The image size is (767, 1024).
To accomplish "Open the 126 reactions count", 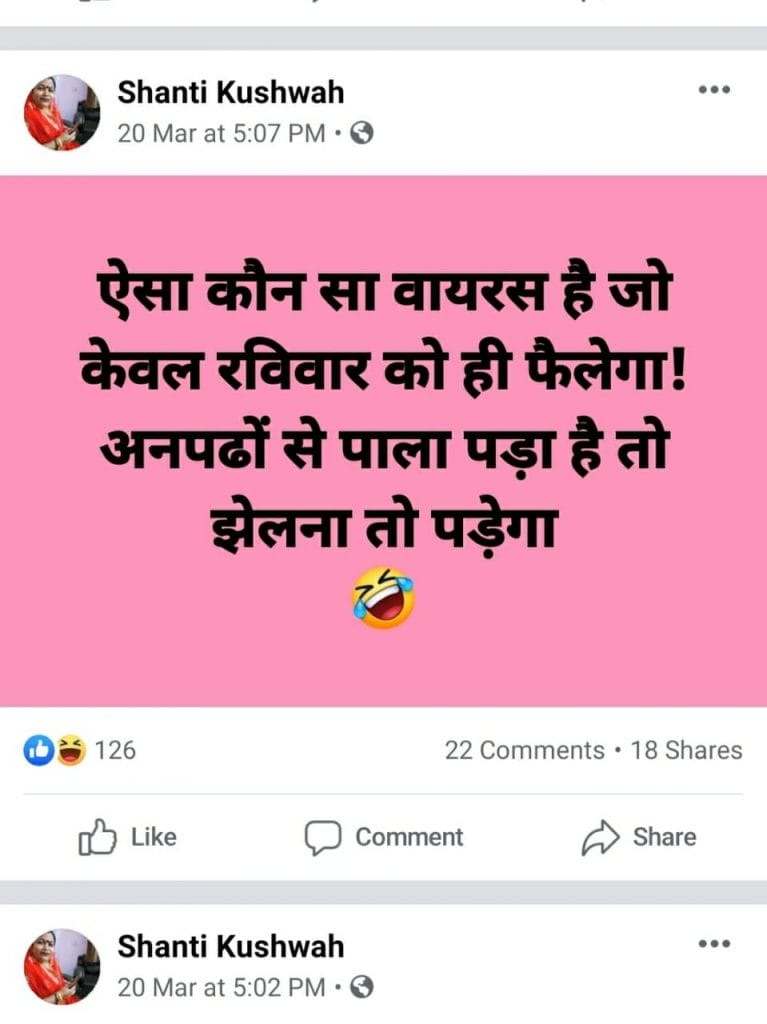I will tap(115, 750).
